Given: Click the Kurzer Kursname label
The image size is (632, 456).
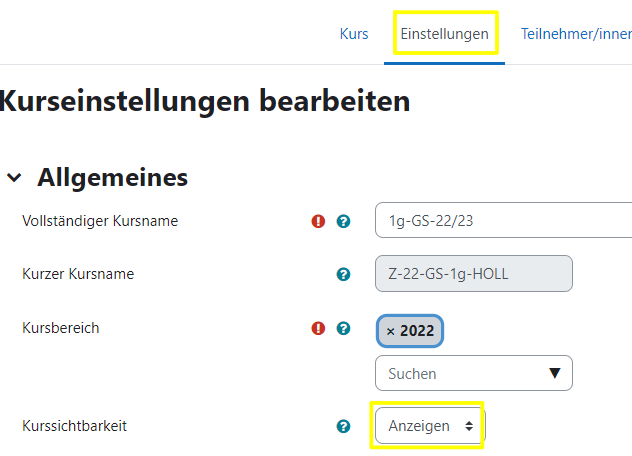Looking at the screenshot, I should 78,274.
